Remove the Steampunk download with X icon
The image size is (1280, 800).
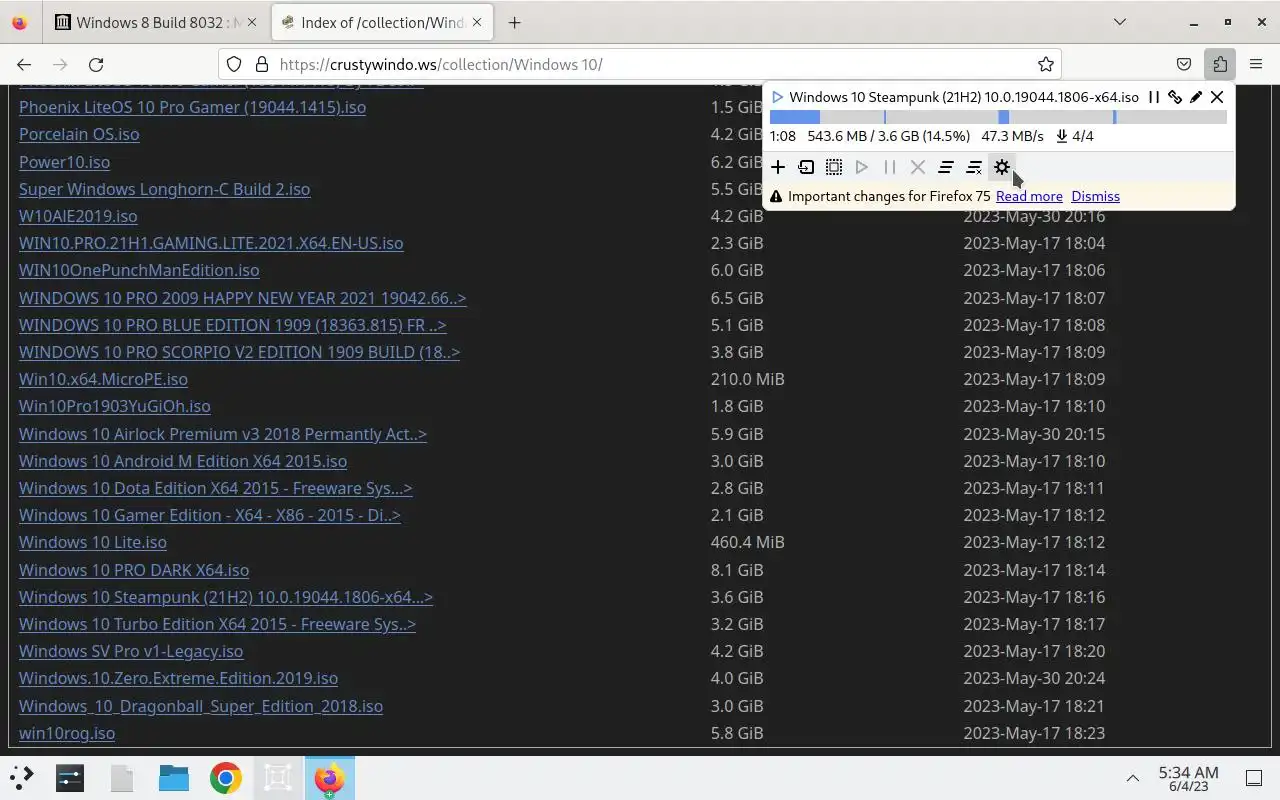tap(1217, 97)
